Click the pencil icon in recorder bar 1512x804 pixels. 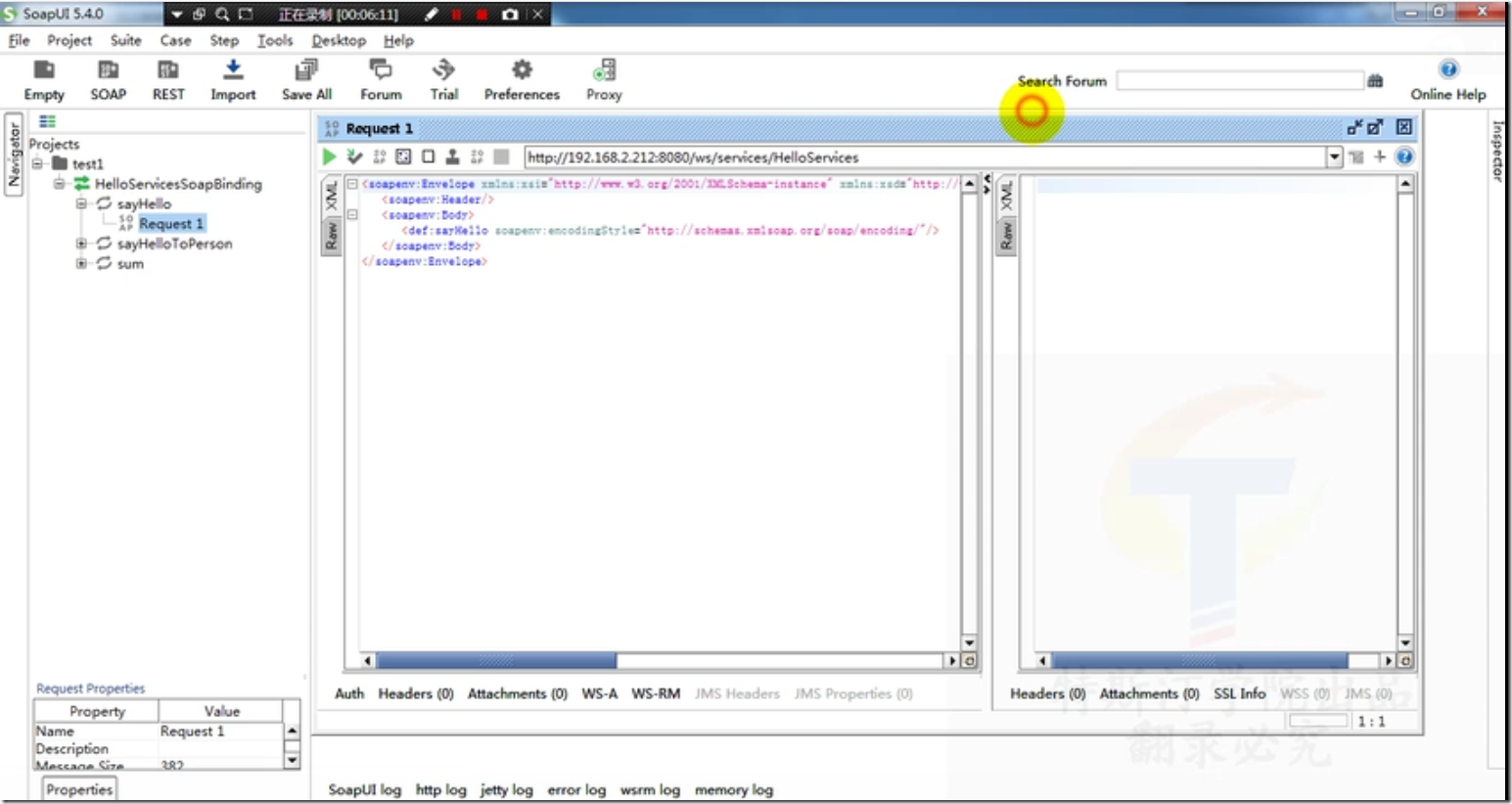(432, 15)
